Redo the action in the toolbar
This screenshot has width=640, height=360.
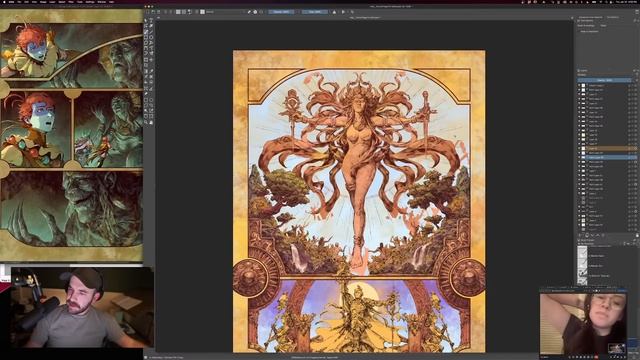click(171, 12)
